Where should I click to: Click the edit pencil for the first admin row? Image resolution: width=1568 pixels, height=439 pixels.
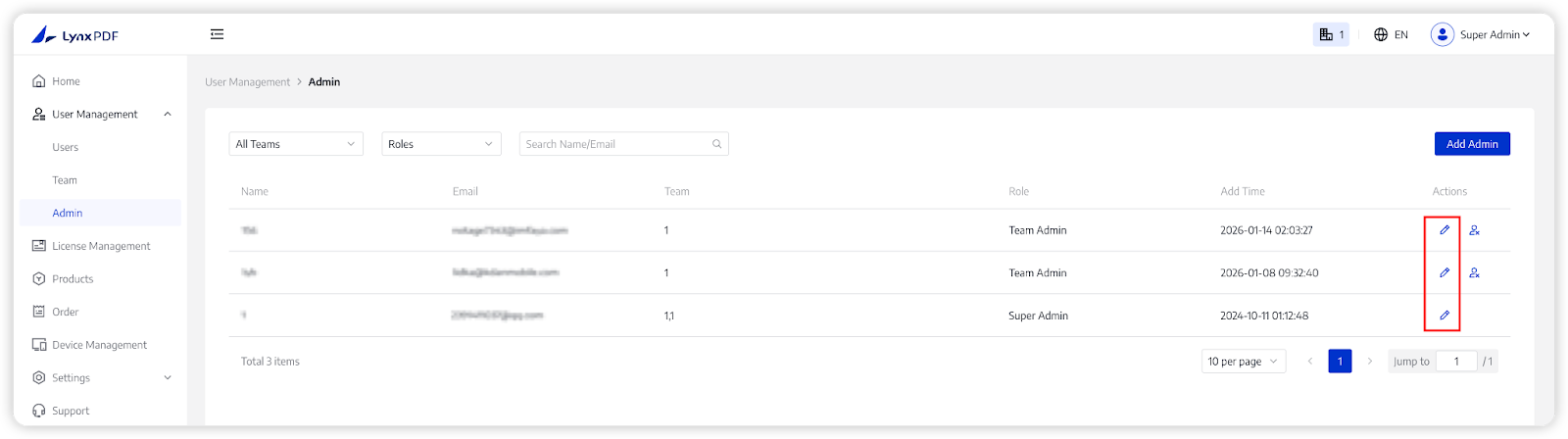(x=1444, y=230)
